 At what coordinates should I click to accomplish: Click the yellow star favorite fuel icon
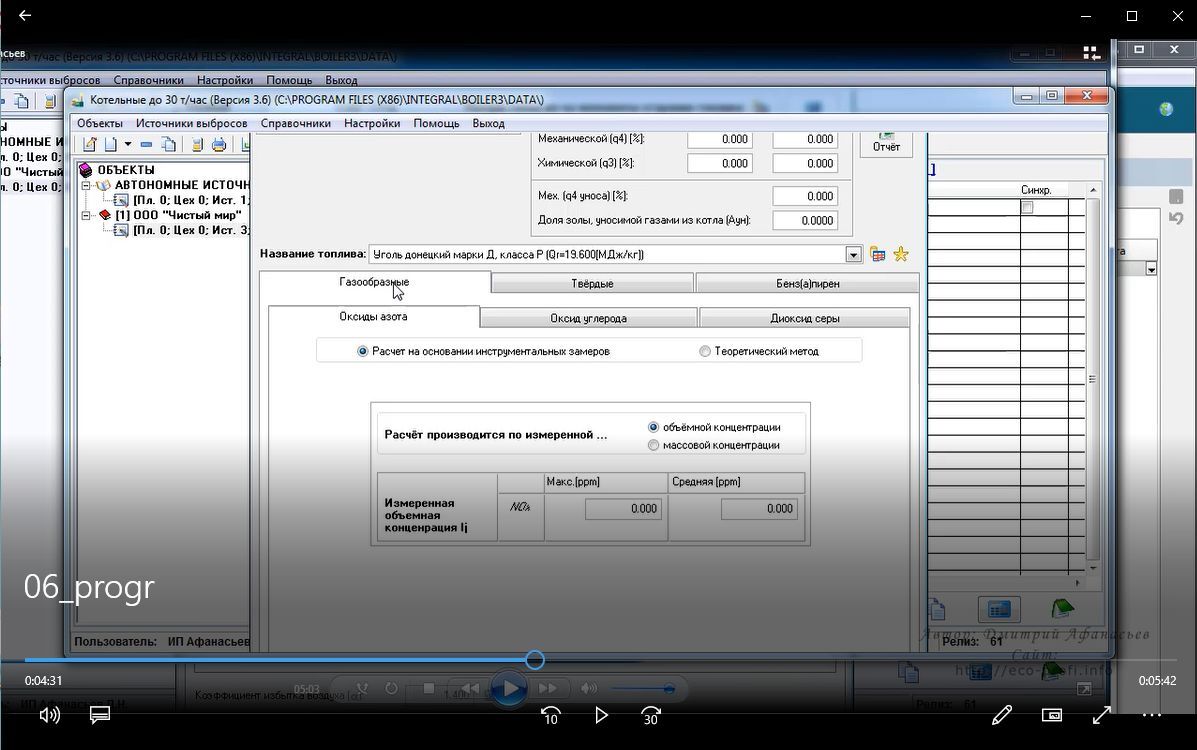pyautogui.click(x=901, y=254)
